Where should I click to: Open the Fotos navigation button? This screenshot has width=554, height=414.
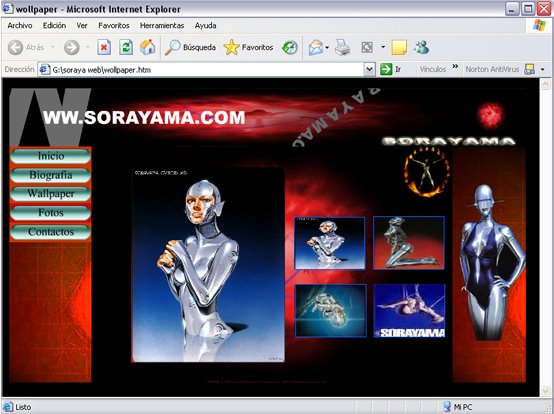(x=51, y=213)
